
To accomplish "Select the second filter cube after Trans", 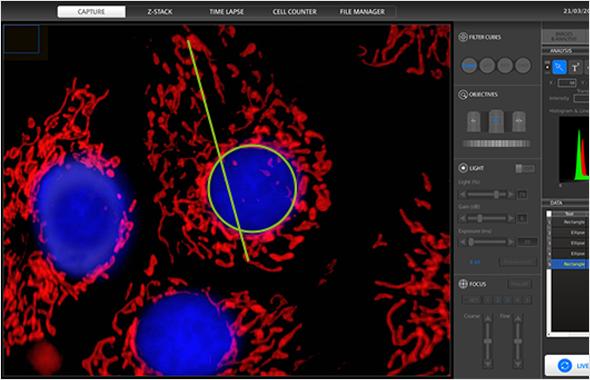I will click(x=487, y=65).
